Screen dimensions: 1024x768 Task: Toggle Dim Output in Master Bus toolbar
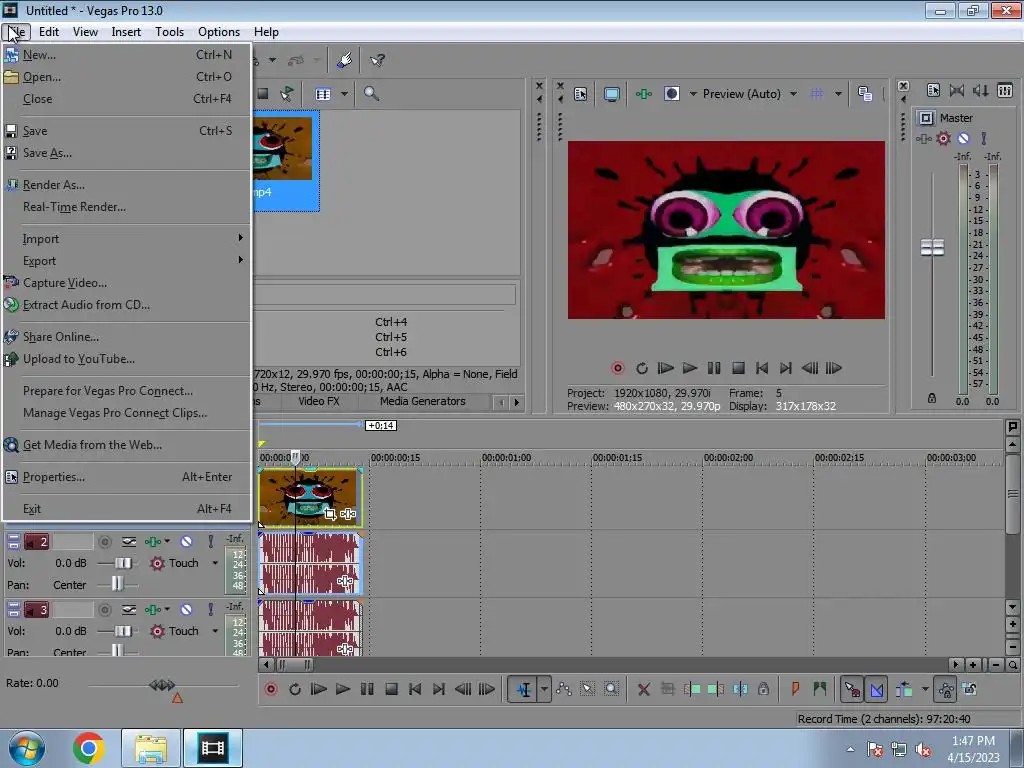[980, 90]
